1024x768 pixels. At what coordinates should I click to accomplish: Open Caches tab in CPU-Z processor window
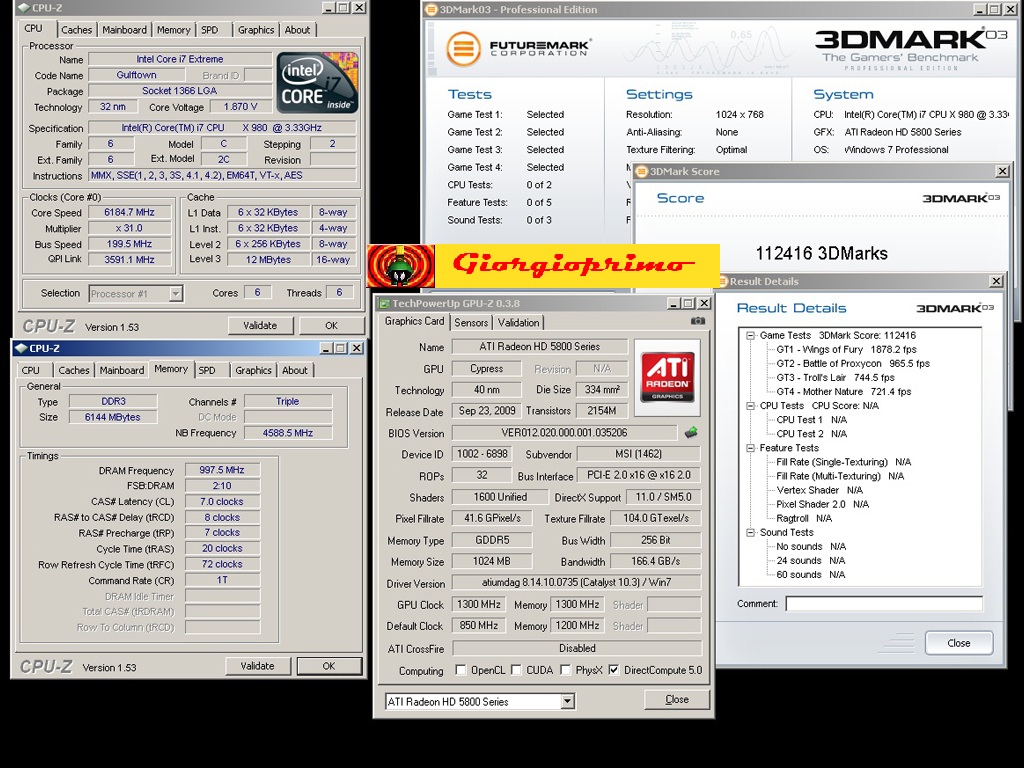point(76,30)
